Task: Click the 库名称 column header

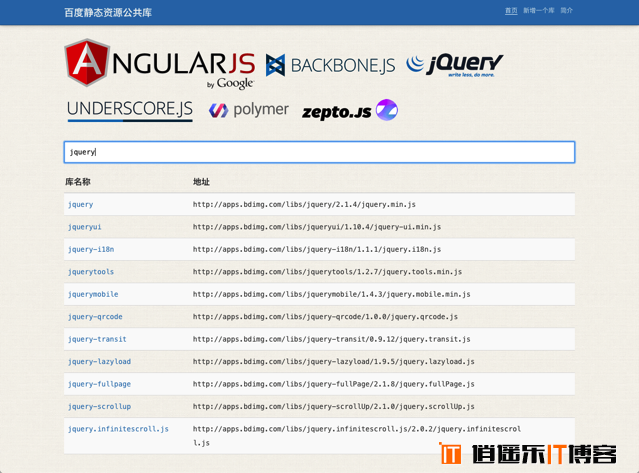Action: (77, 182)
